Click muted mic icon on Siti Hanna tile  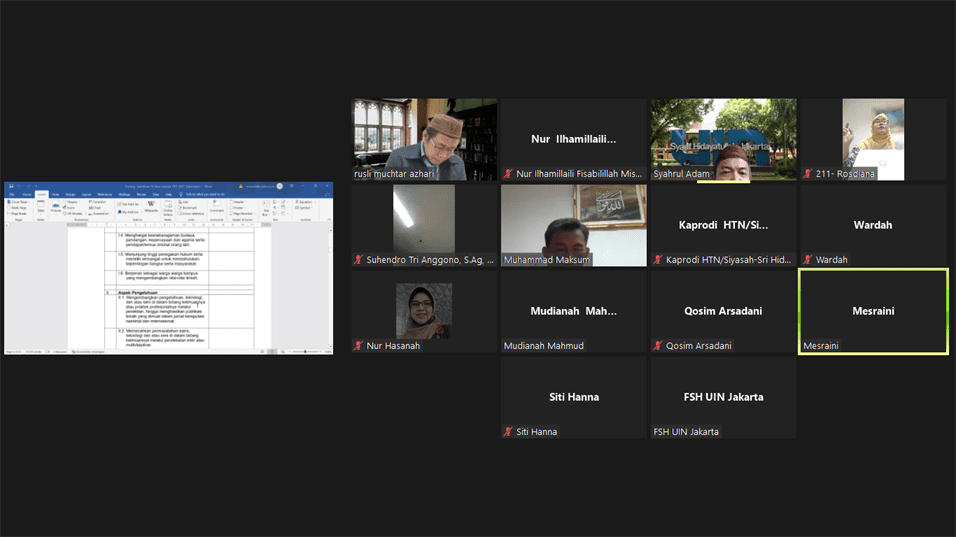pos(509,432)
